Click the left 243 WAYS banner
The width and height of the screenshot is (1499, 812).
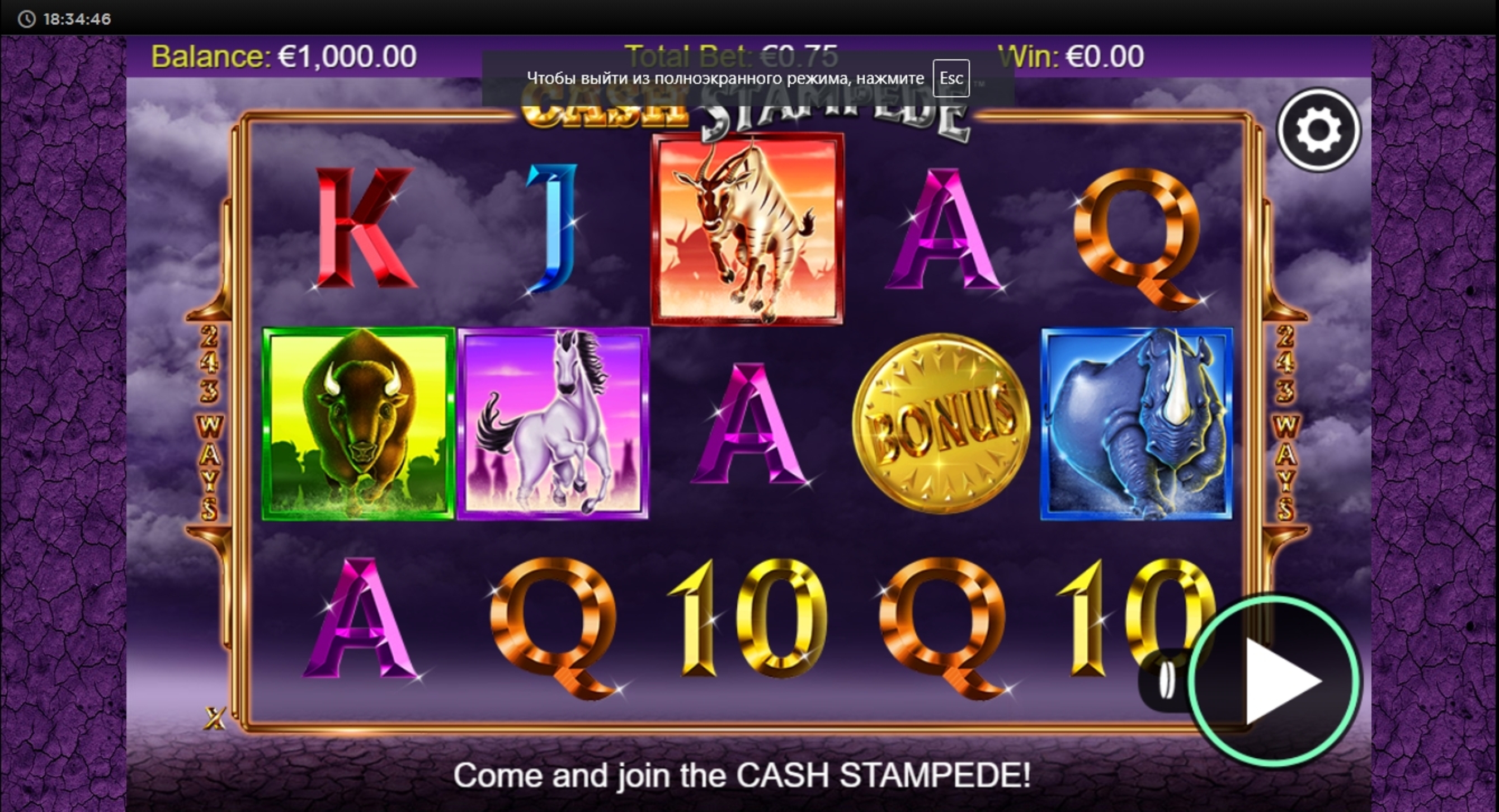209,423
